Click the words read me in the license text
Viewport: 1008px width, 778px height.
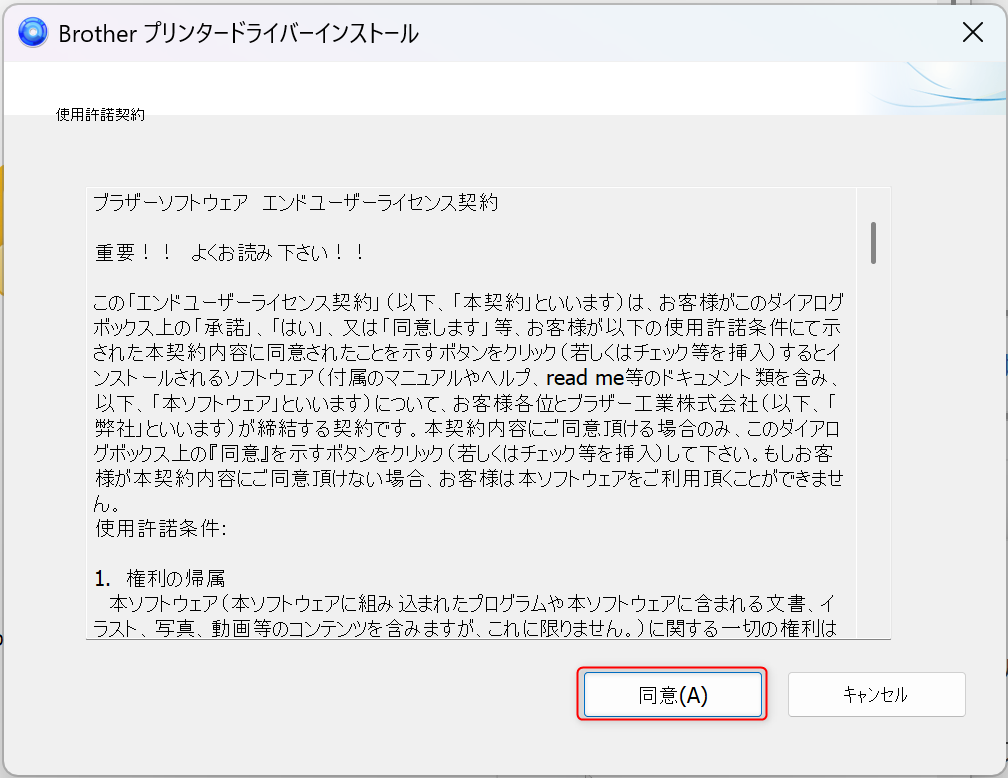pyautogui.click(x=585, y=378)
